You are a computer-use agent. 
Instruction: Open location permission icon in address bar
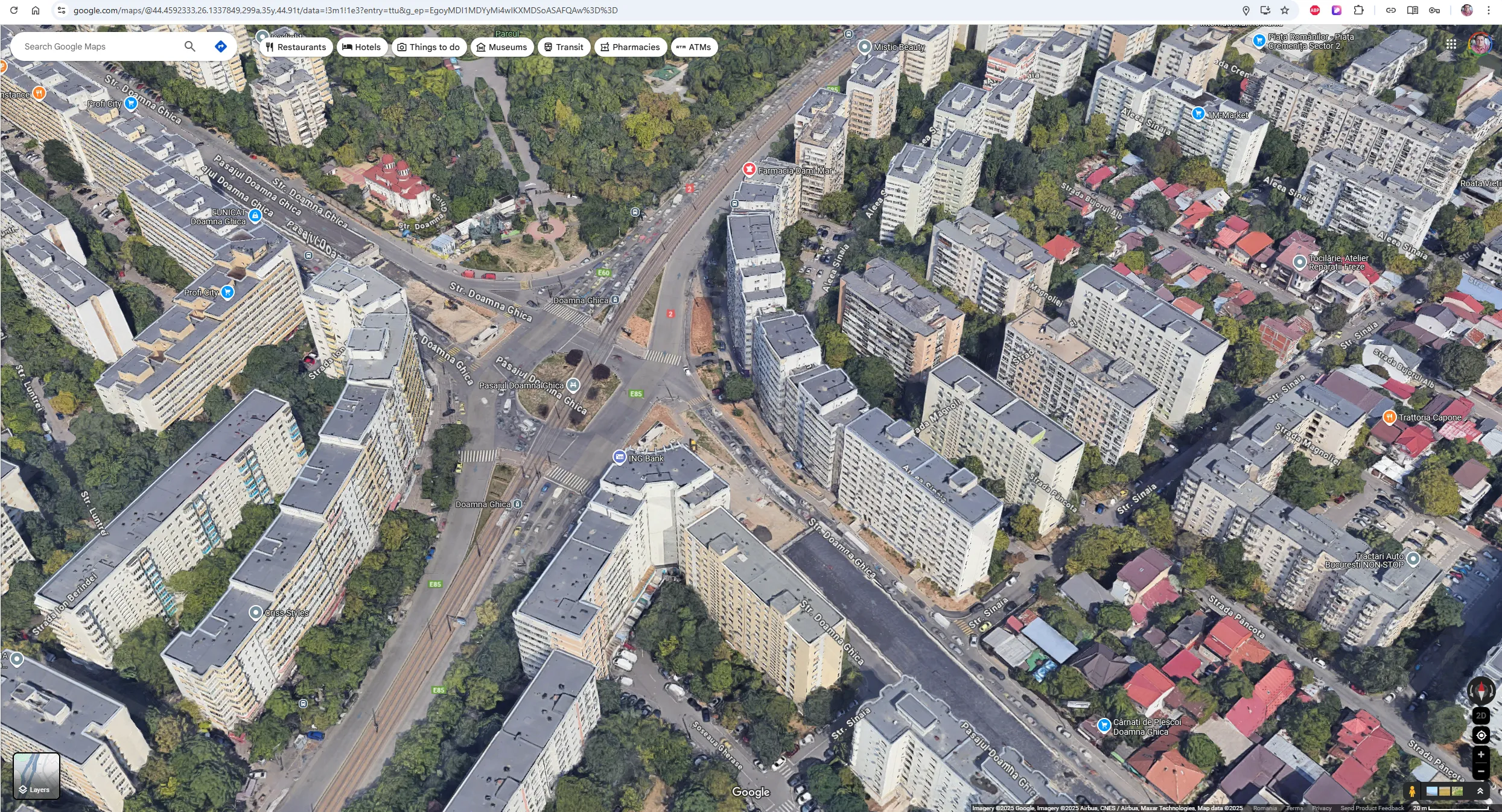1246,10
